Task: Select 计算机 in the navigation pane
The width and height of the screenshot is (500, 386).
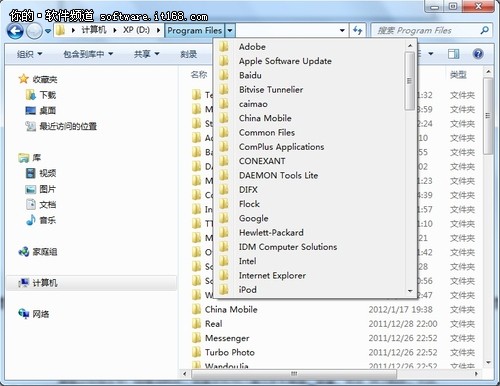Action: click(92, 283)
